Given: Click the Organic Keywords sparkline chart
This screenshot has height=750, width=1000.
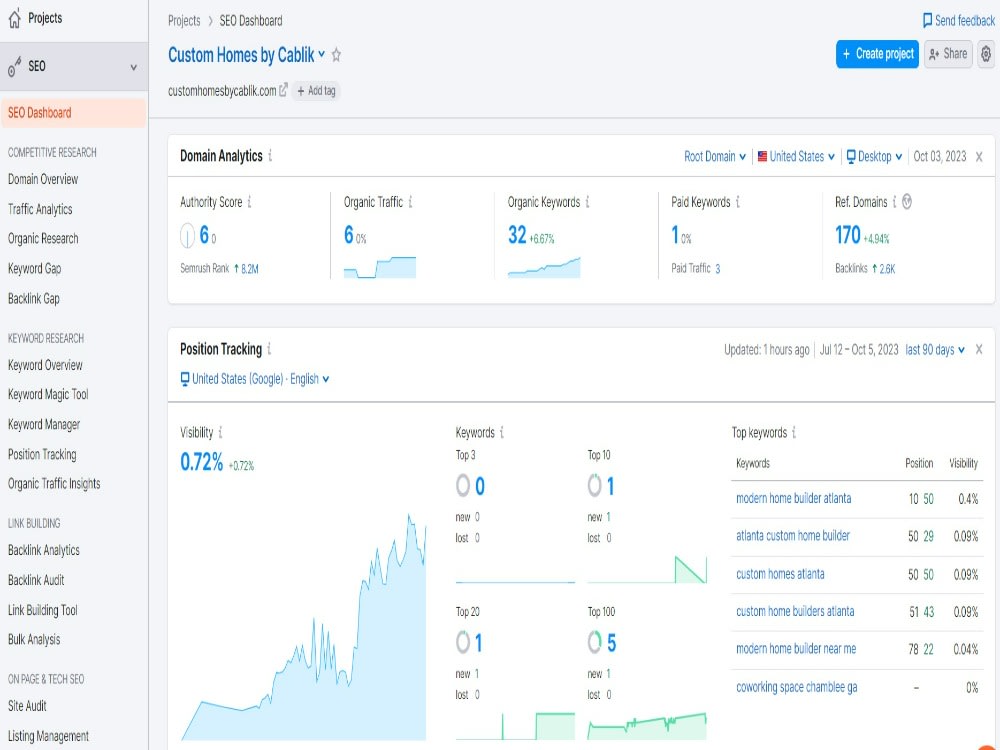Looking at the screenshot, I should click(544, 267).
